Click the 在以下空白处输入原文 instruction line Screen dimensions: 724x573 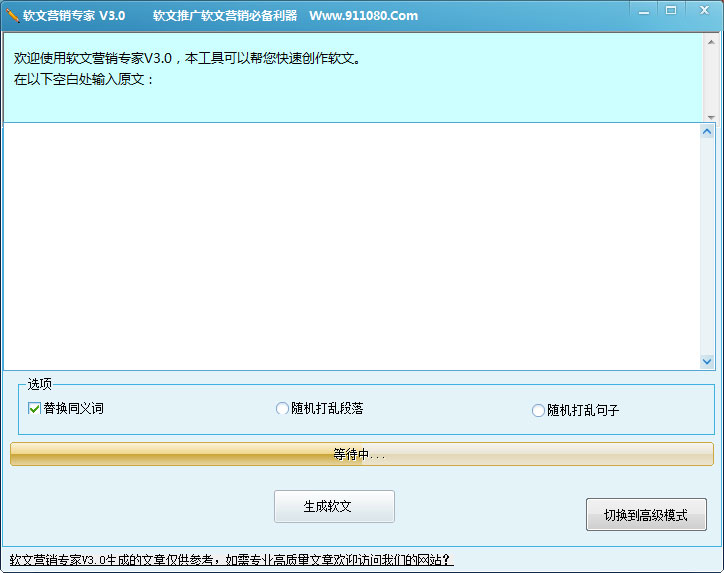pyautogui.click(x=84, y=79)
